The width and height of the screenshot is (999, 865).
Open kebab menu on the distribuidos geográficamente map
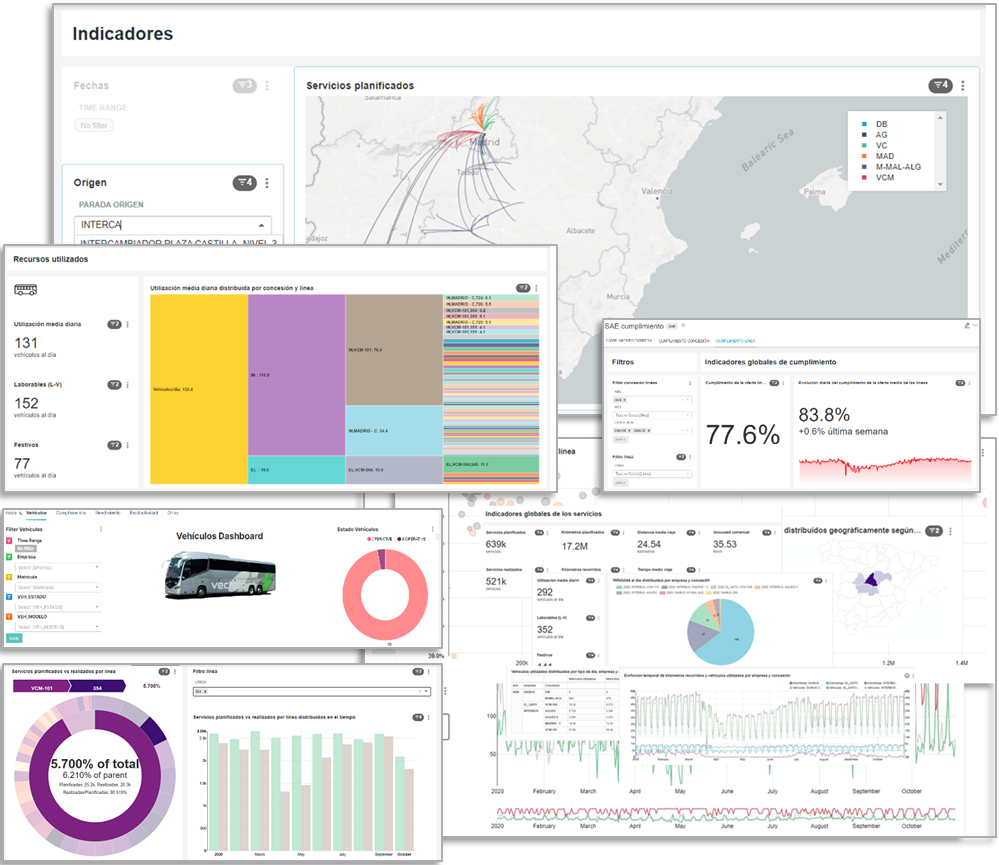(x=951, y=531)
